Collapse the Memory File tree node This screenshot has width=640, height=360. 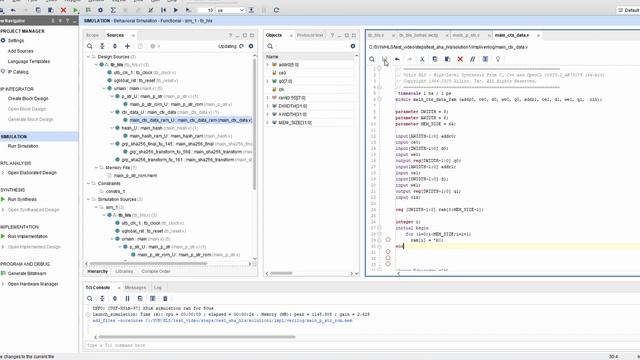click(97, 167)
